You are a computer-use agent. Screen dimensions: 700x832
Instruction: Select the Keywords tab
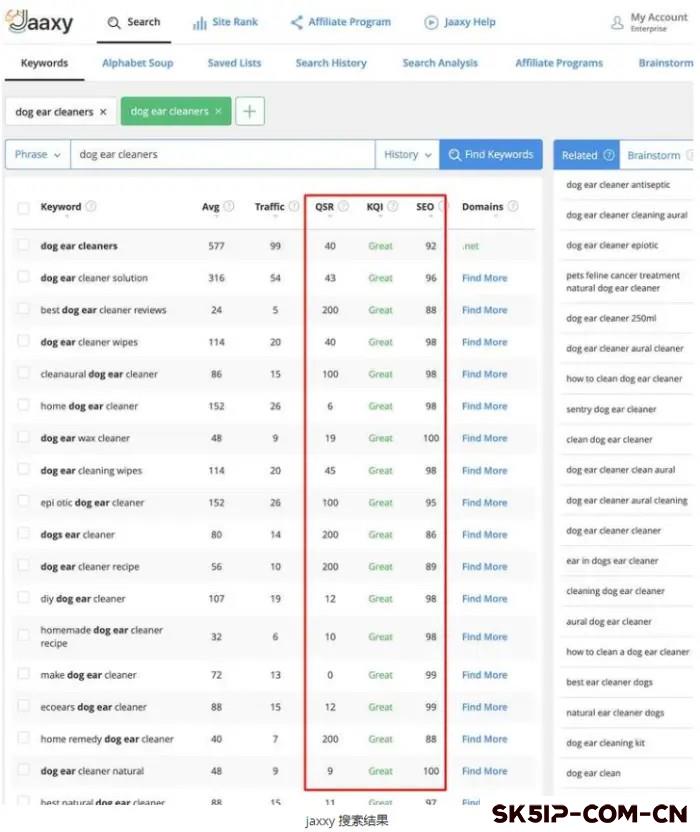click(x=45, y=63)
